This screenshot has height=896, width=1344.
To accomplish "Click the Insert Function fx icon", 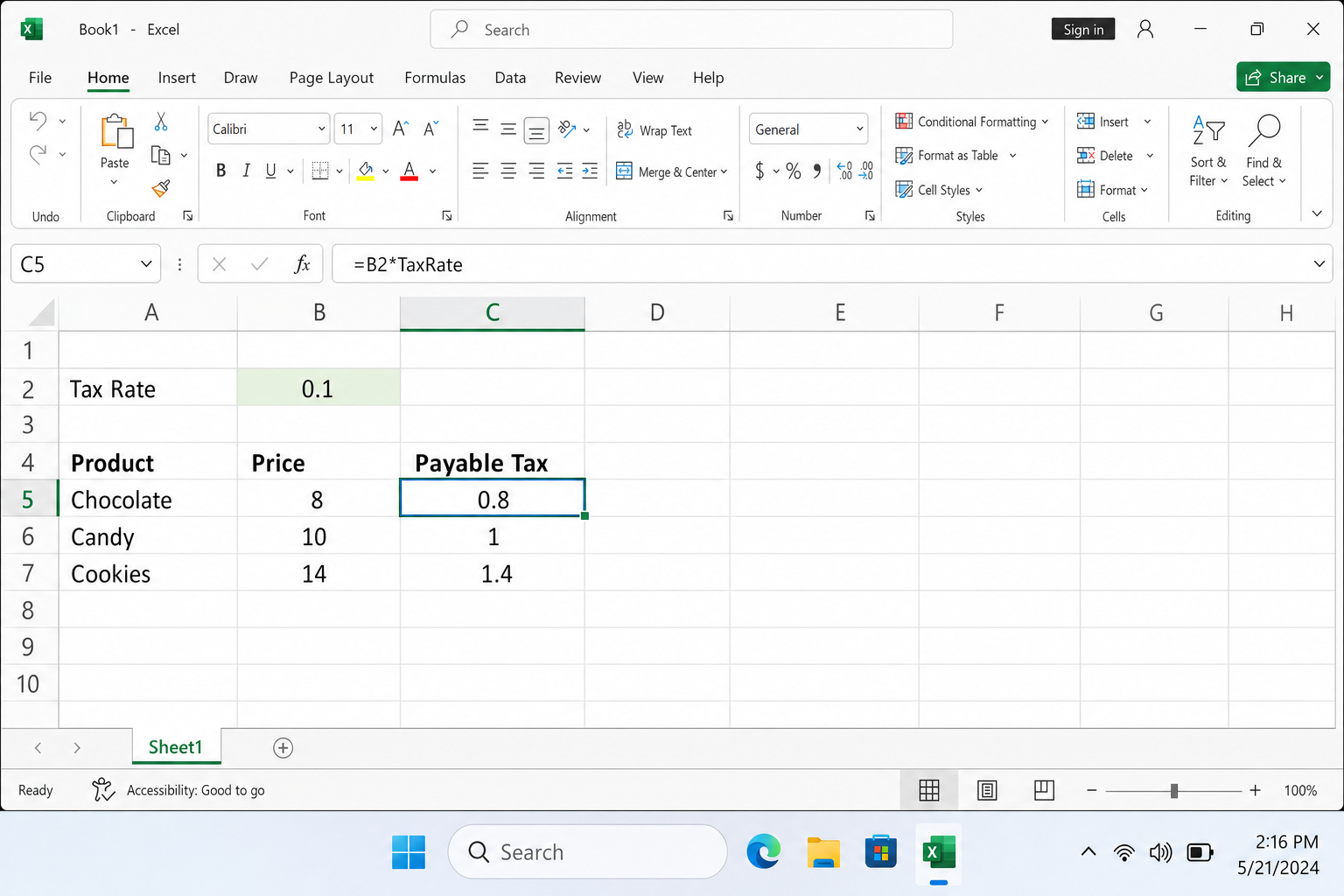I will coord(302,264).
